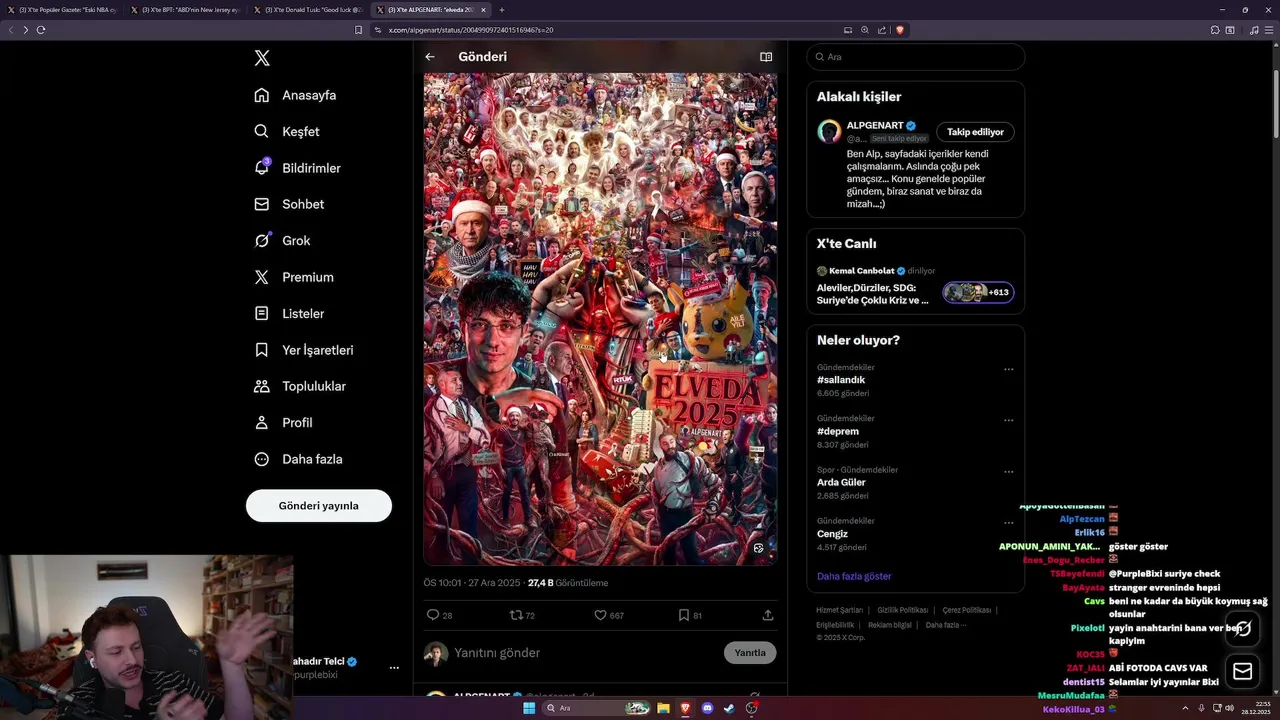Click the browser bookmark icon

point(359,30)
